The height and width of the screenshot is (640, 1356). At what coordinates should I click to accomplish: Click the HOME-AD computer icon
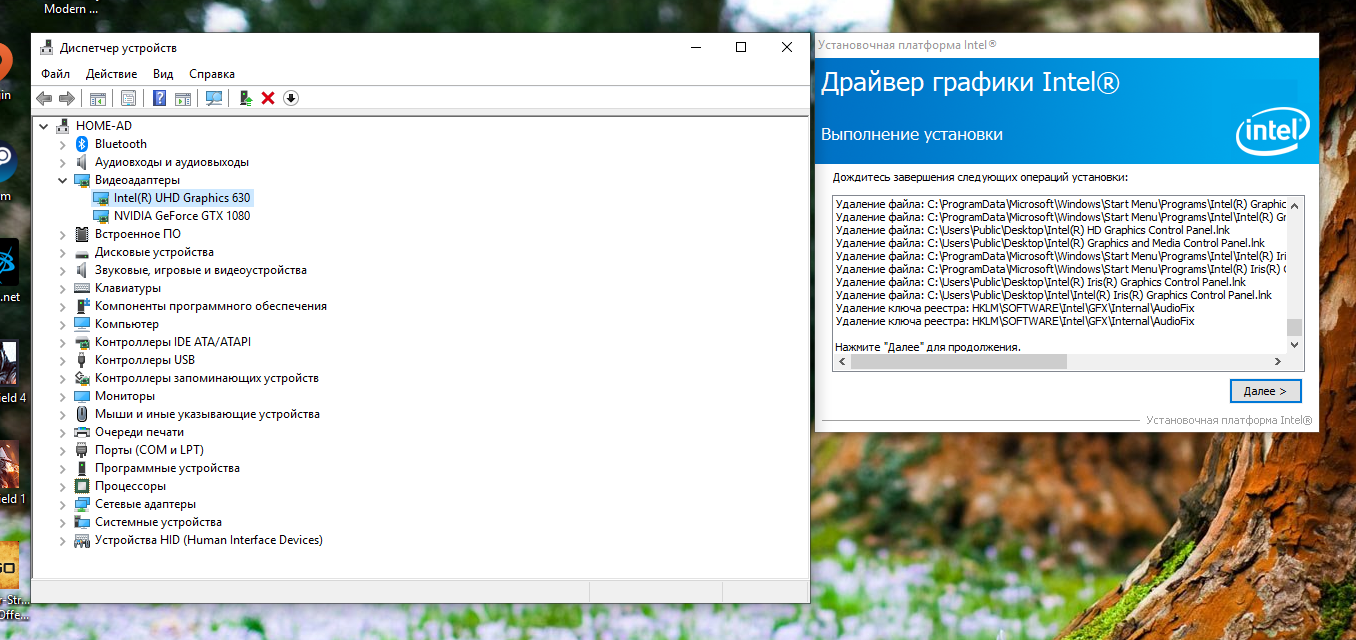coord(64,126)
